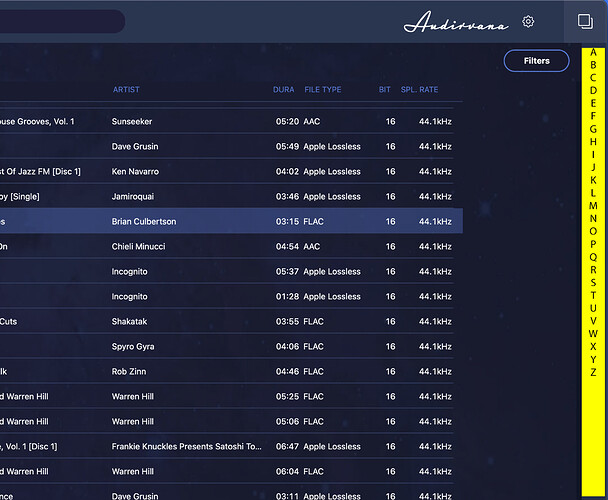The image size is (608, 500).
Task: Jump to letter H in alphabet index
Action: pos(593,142)
